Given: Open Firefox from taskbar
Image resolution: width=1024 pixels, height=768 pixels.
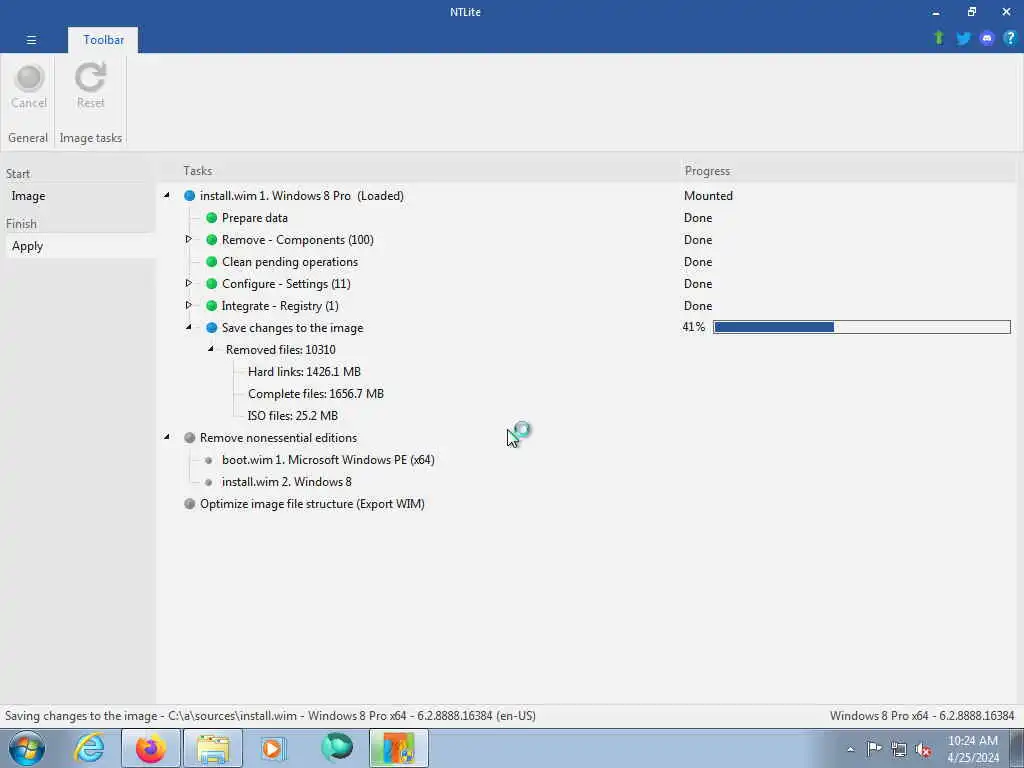Looking at the screenshot, I should tap(151, 748).
